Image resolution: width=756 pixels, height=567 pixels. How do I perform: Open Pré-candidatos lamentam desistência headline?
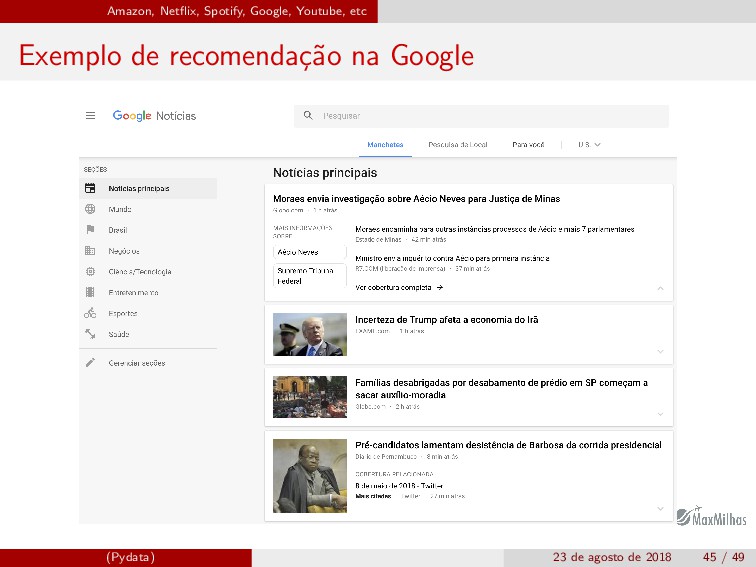(508, 445)
